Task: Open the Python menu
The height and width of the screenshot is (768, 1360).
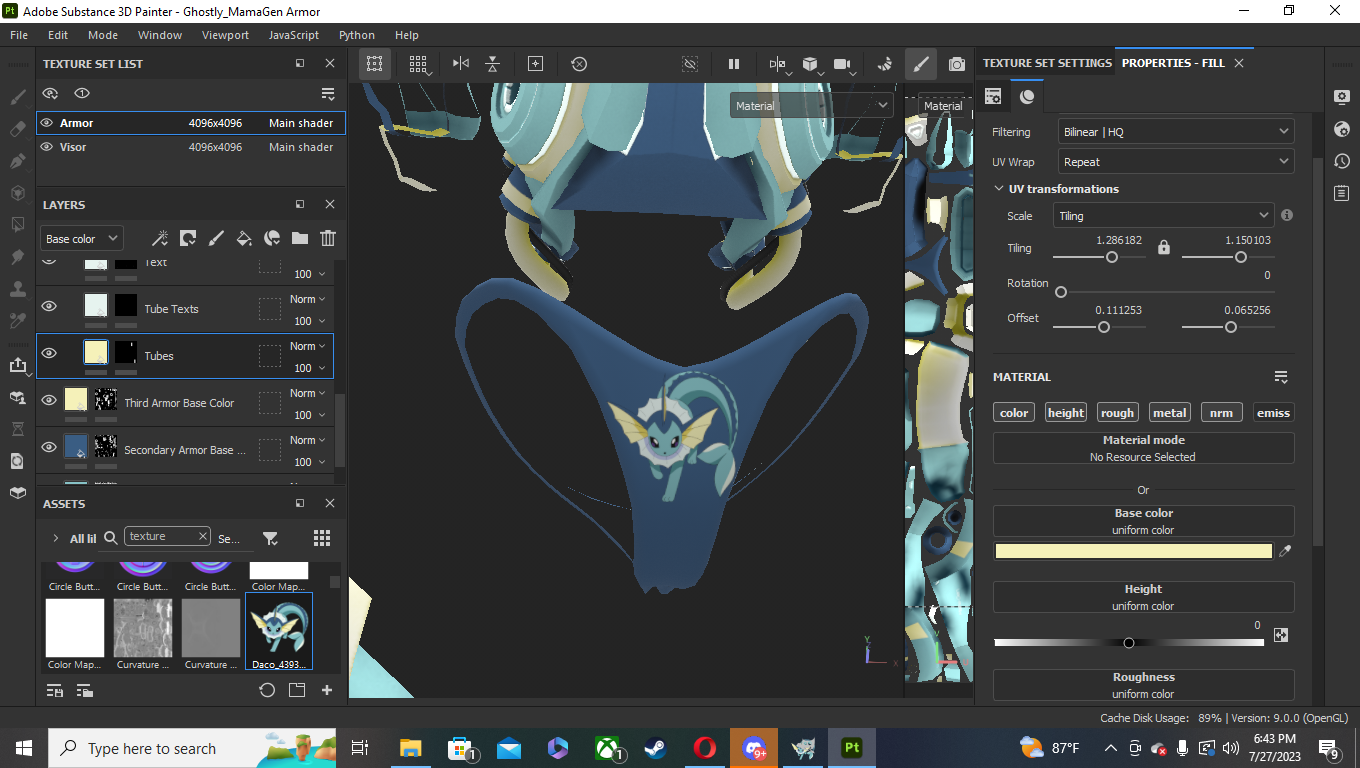Action: (x=357, y=35)
